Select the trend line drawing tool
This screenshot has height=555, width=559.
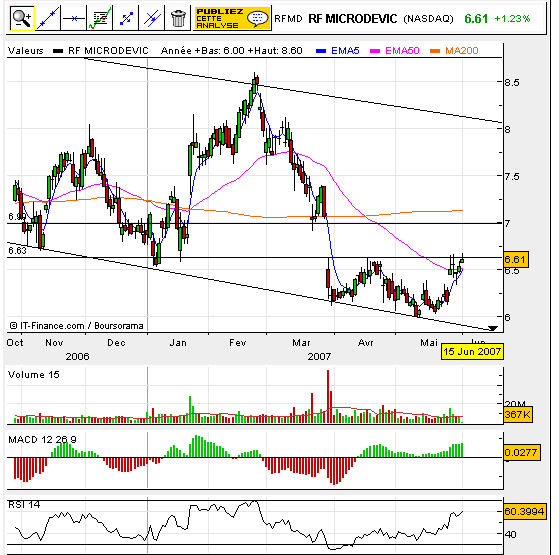tap(48, 18)
